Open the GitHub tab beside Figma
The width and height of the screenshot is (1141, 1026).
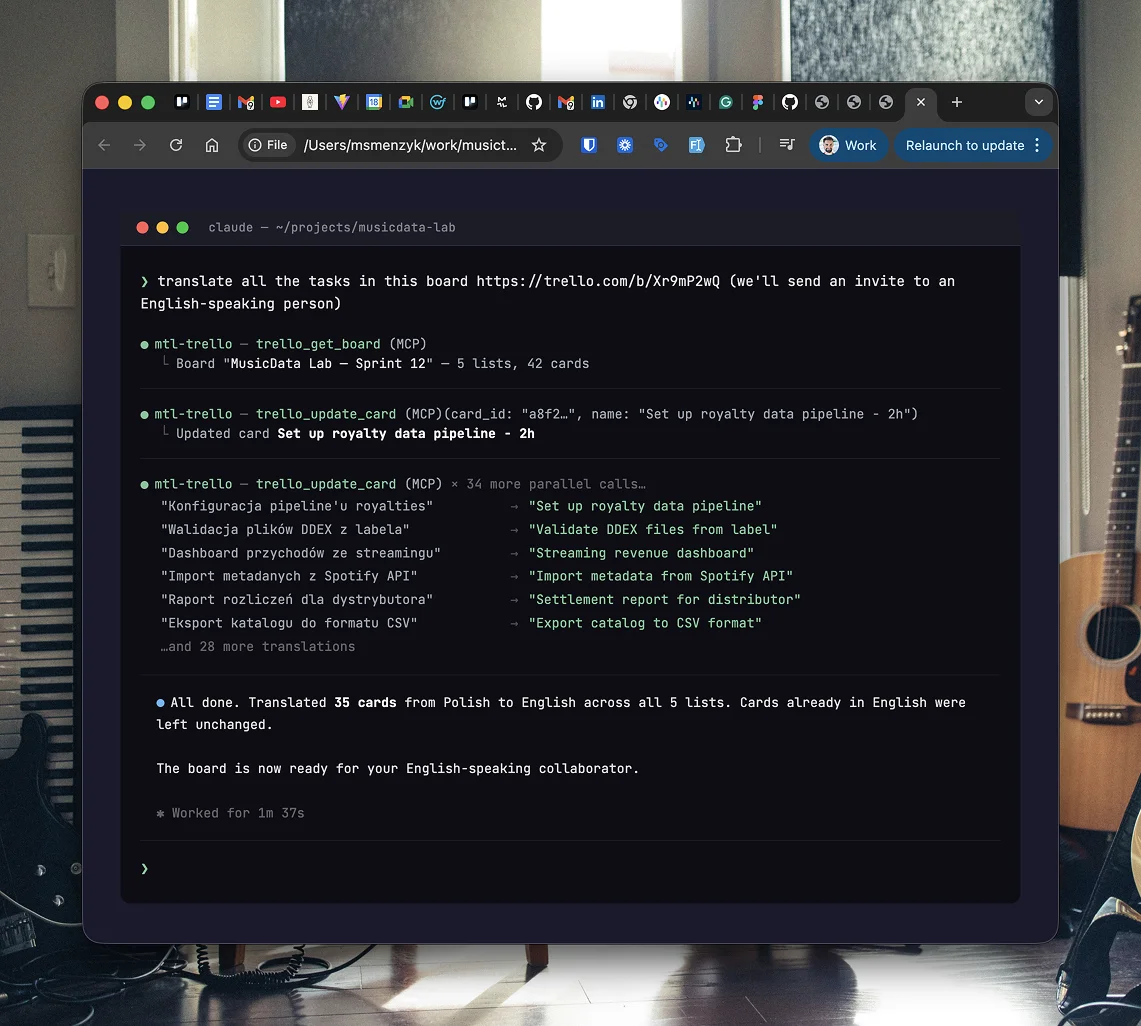pos(790,103)
